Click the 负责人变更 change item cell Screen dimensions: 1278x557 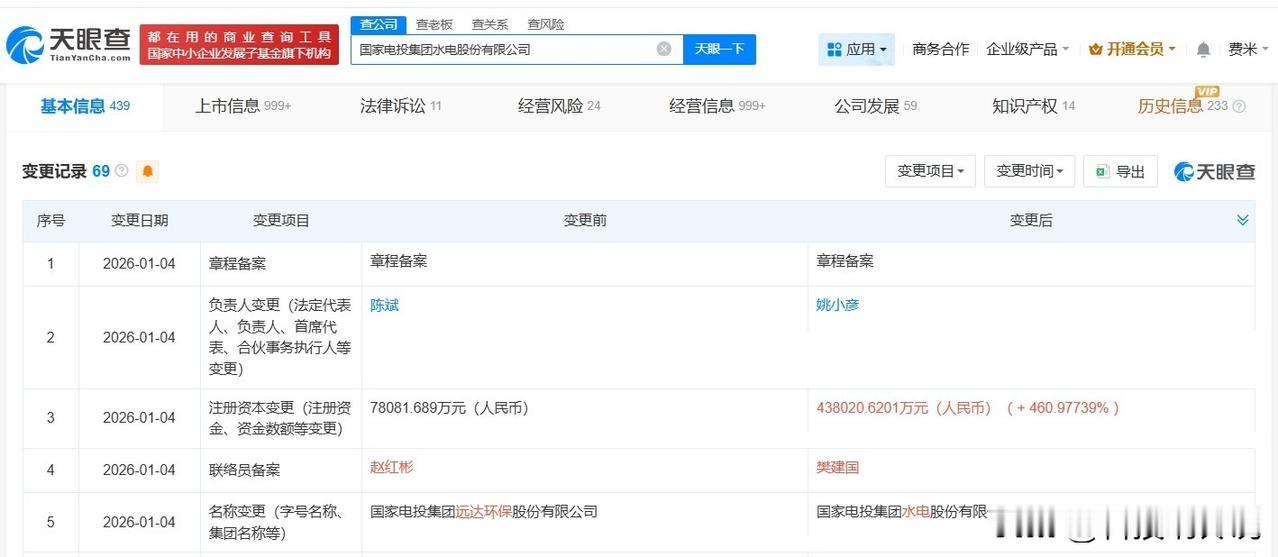point(280,337)
